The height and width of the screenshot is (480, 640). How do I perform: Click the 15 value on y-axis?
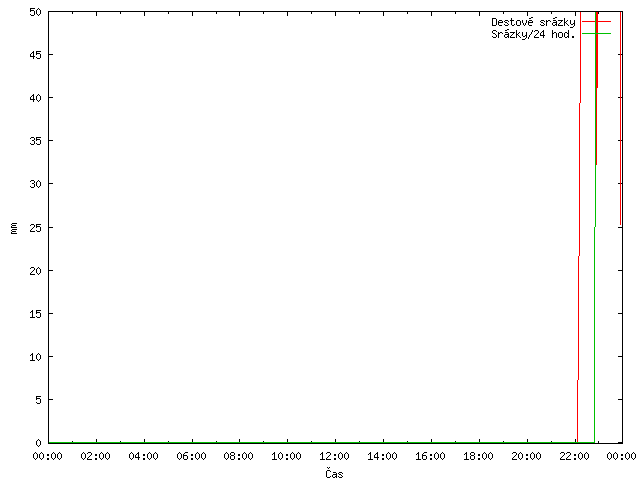(x=36, y=314)
